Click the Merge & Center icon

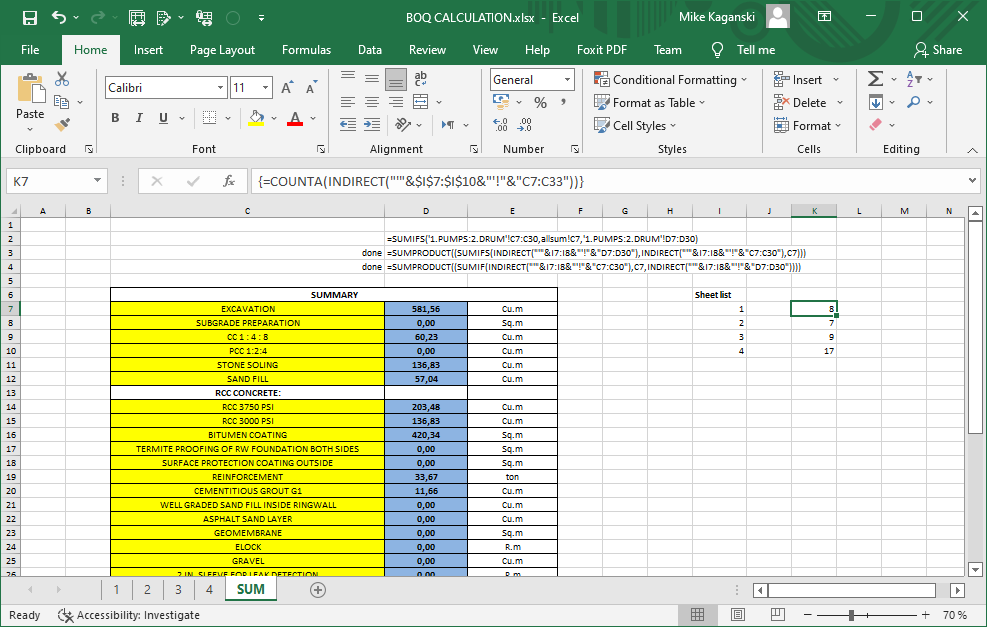(420, 102)
